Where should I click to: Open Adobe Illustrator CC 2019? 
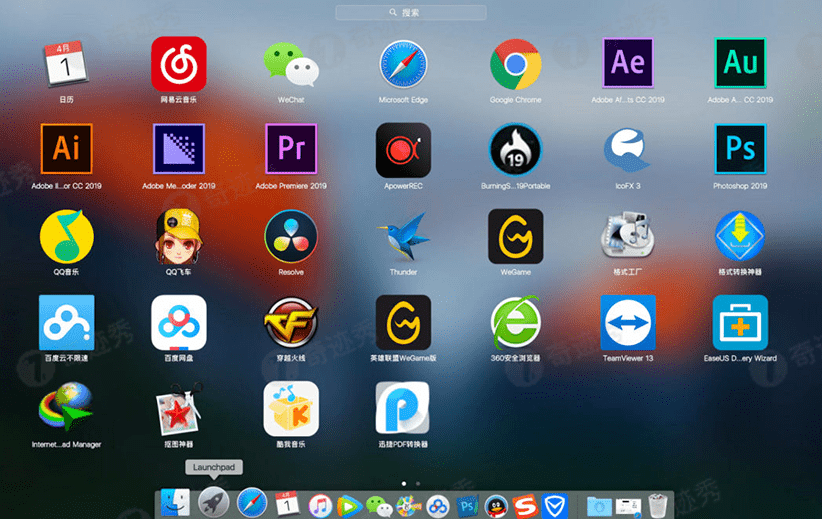click(67, 149)
